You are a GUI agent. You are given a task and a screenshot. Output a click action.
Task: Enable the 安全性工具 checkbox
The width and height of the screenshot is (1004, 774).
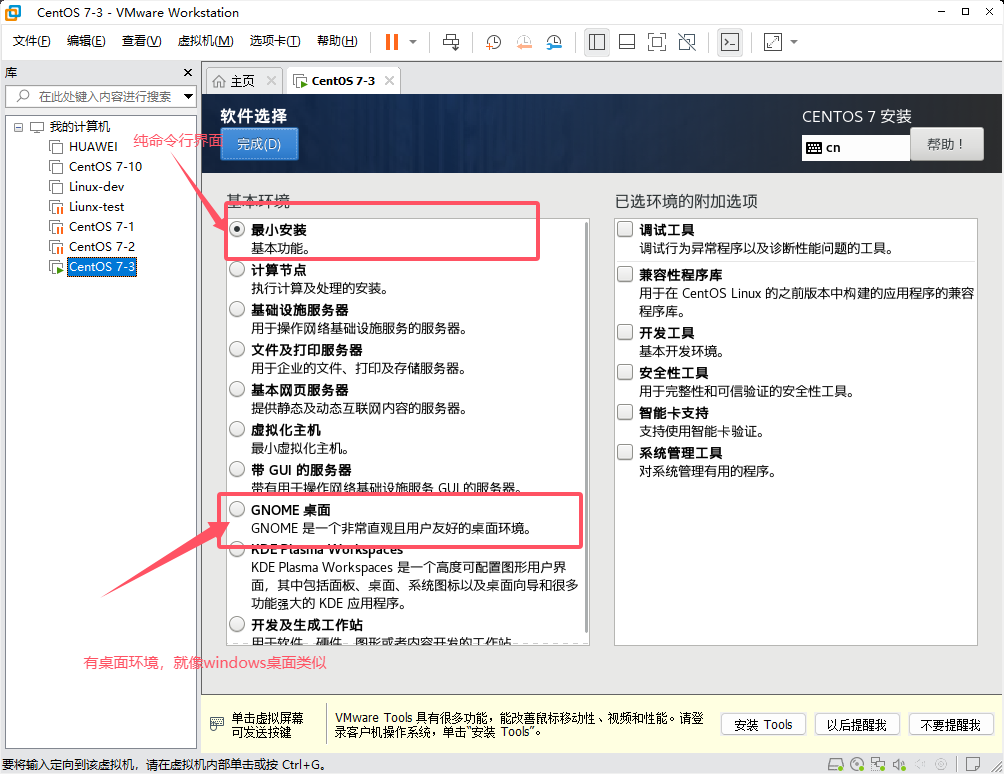point(625,372)
